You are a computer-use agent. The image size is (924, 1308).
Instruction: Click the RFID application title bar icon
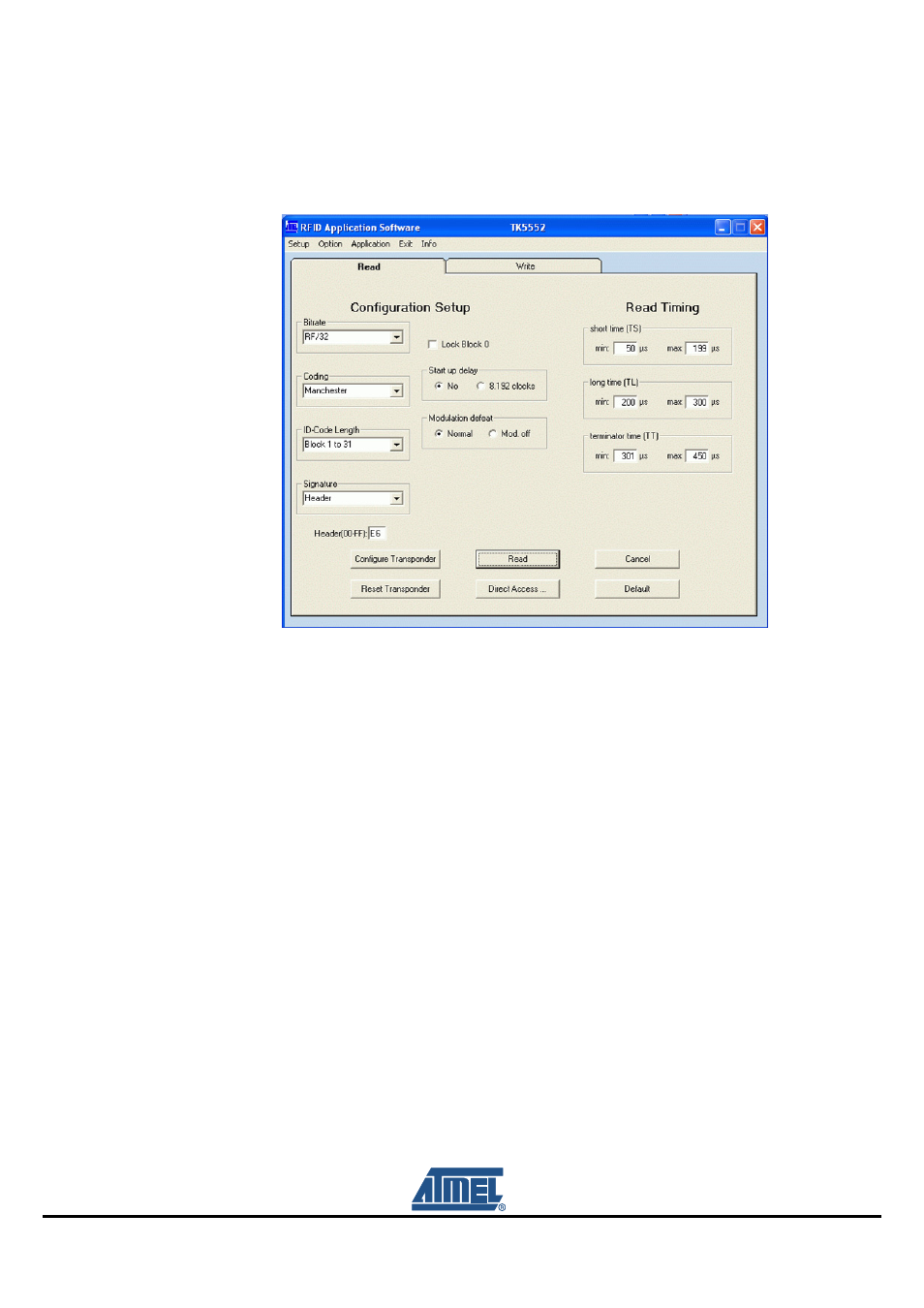tap(291, 227)
